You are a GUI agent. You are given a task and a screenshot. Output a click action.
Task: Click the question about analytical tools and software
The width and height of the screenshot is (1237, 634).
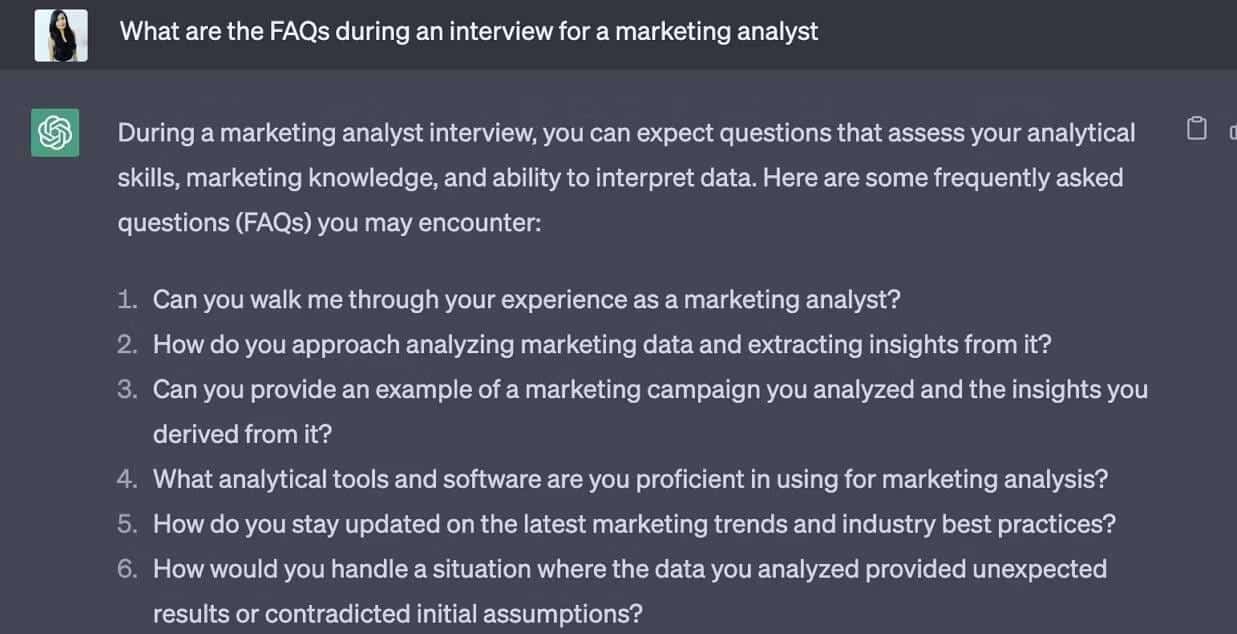click(x=630, y=479)
